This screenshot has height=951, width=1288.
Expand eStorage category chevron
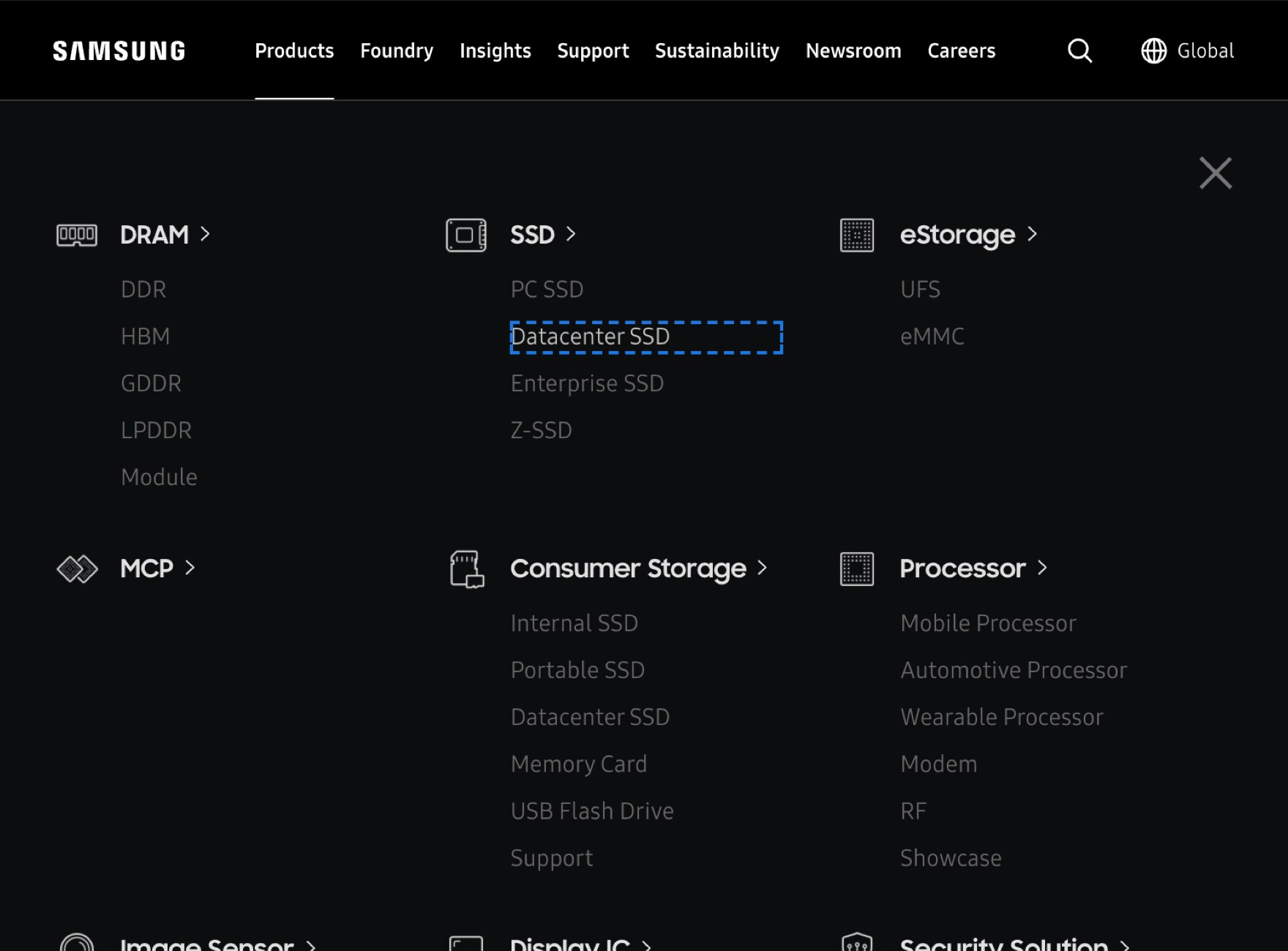point(1032,233)
